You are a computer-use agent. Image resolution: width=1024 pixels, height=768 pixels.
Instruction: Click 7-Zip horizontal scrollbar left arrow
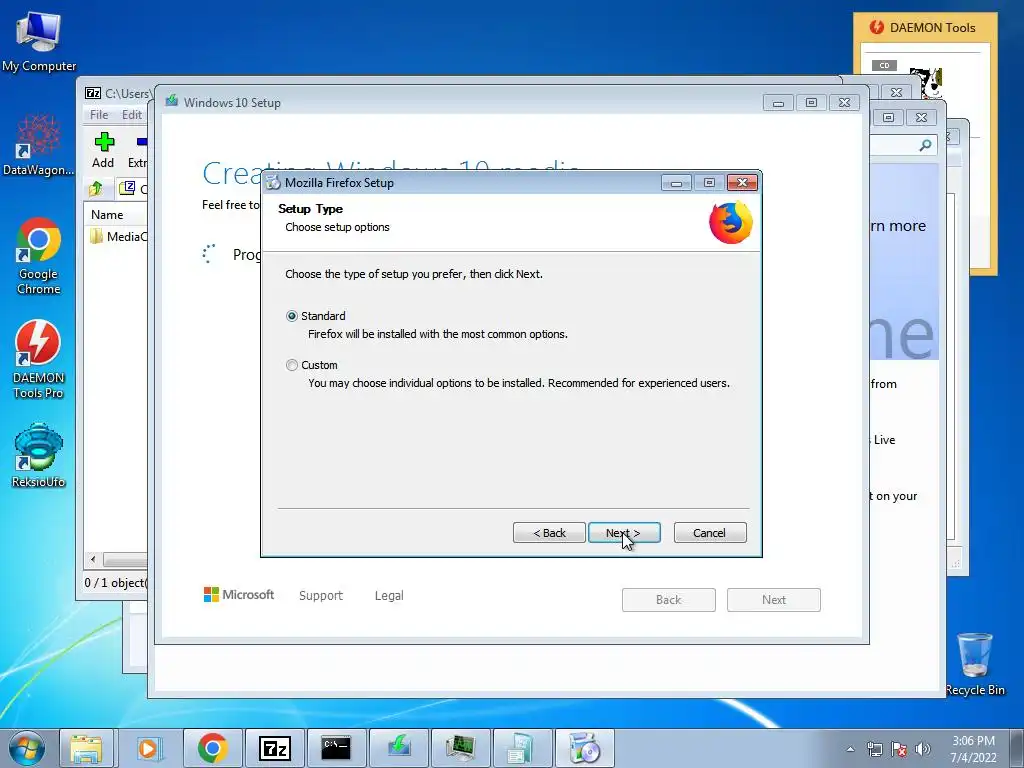(93, 560)
